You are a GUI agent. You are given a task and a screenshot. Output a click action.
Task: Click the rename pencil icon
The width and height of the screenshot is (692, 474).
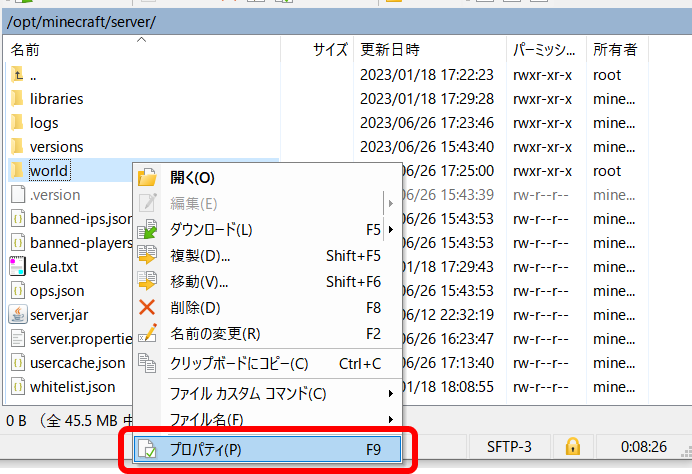(147, 333)
